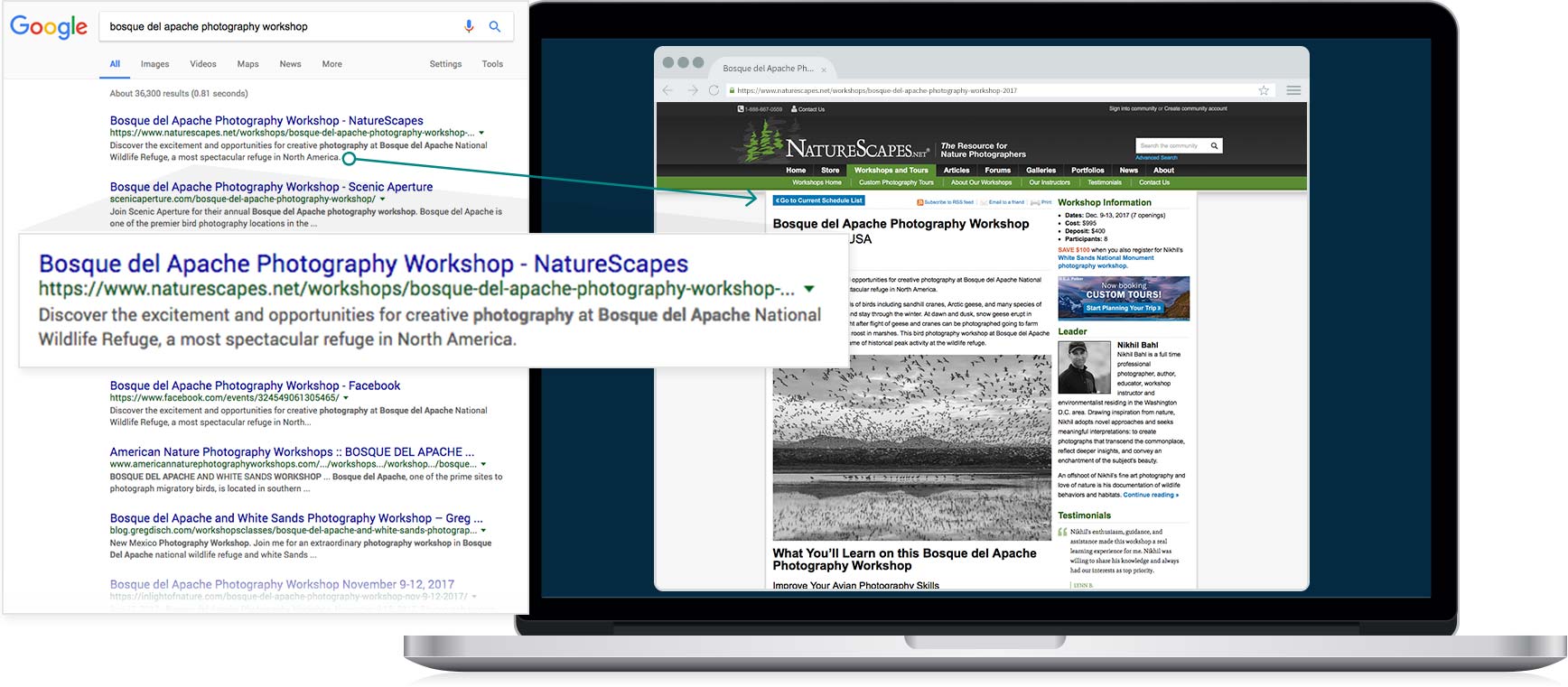Click the NatureScapes site search magnifier icon

click(1214, 145)
